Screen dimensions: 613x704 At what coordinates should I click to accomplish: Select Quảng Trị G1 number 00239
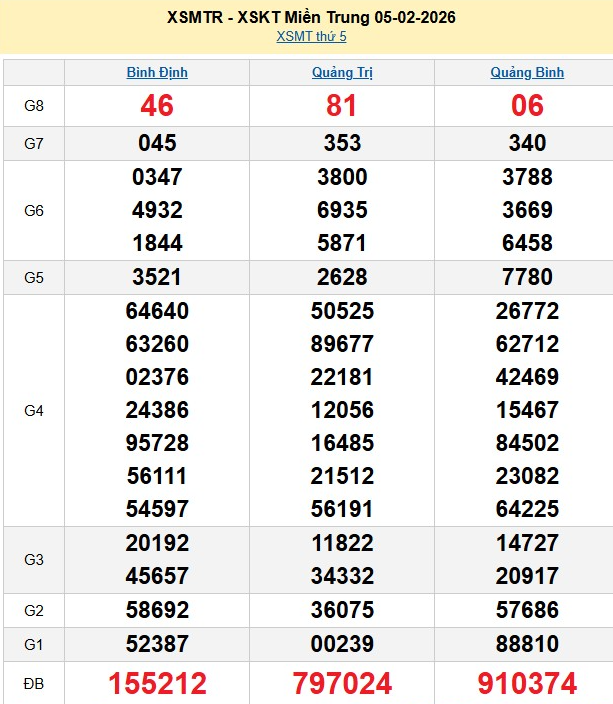tap(342, 643)
